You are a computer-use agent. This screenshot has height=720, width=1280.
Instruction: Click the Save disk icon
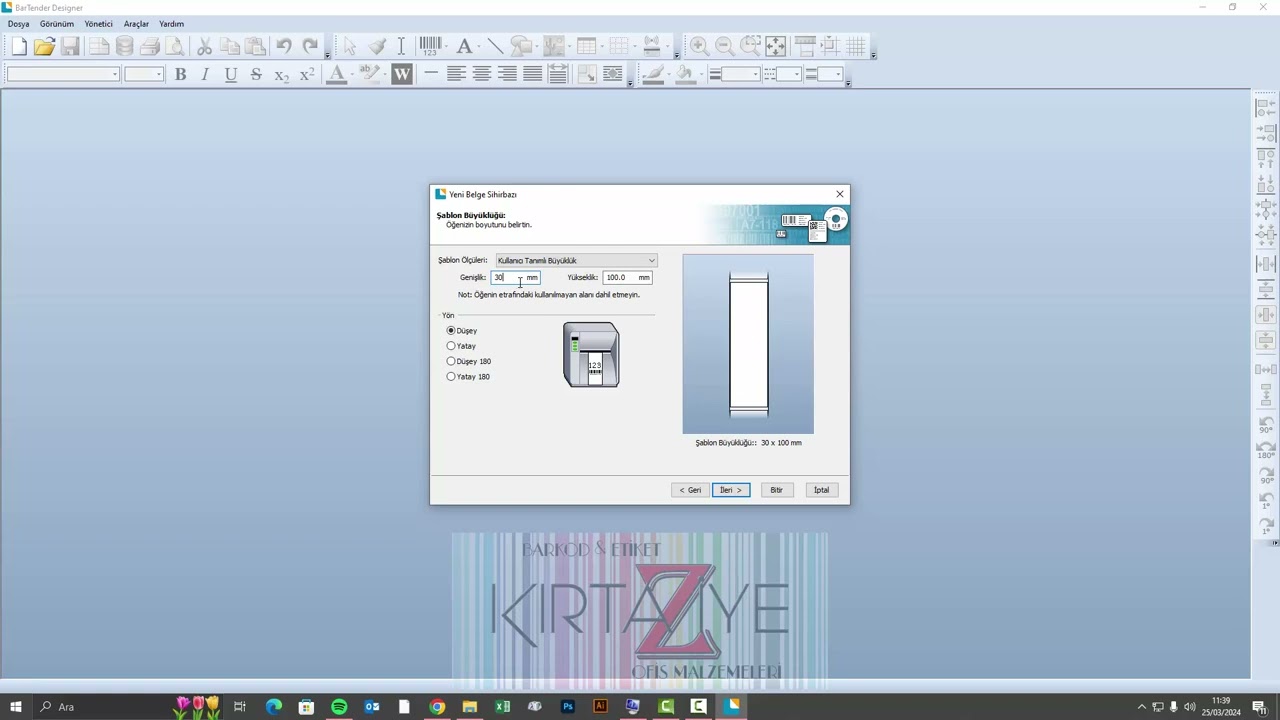coord(70,46)
